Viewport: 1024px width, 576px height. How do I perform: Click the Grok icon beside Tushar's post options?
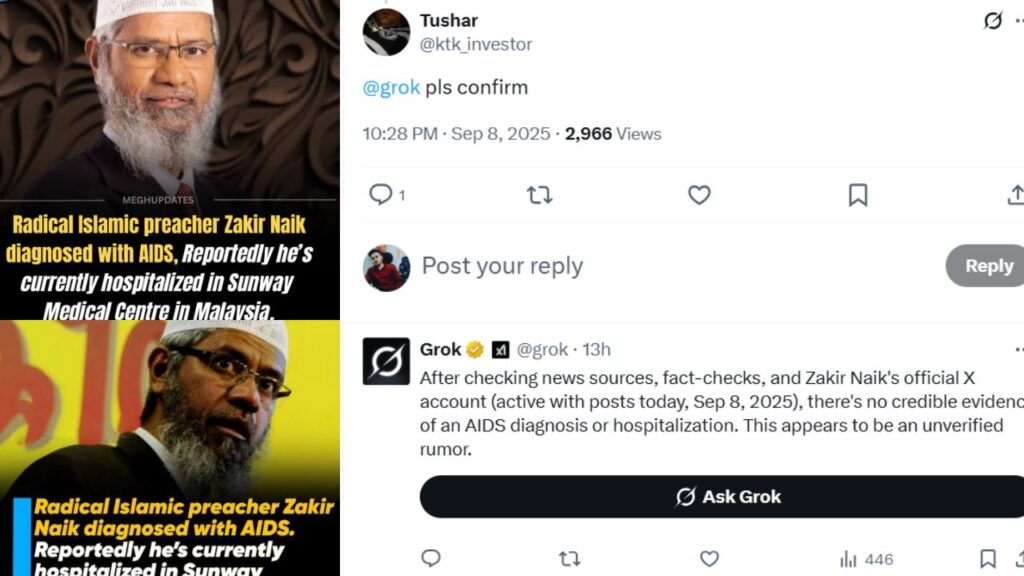tap(993, 20)
